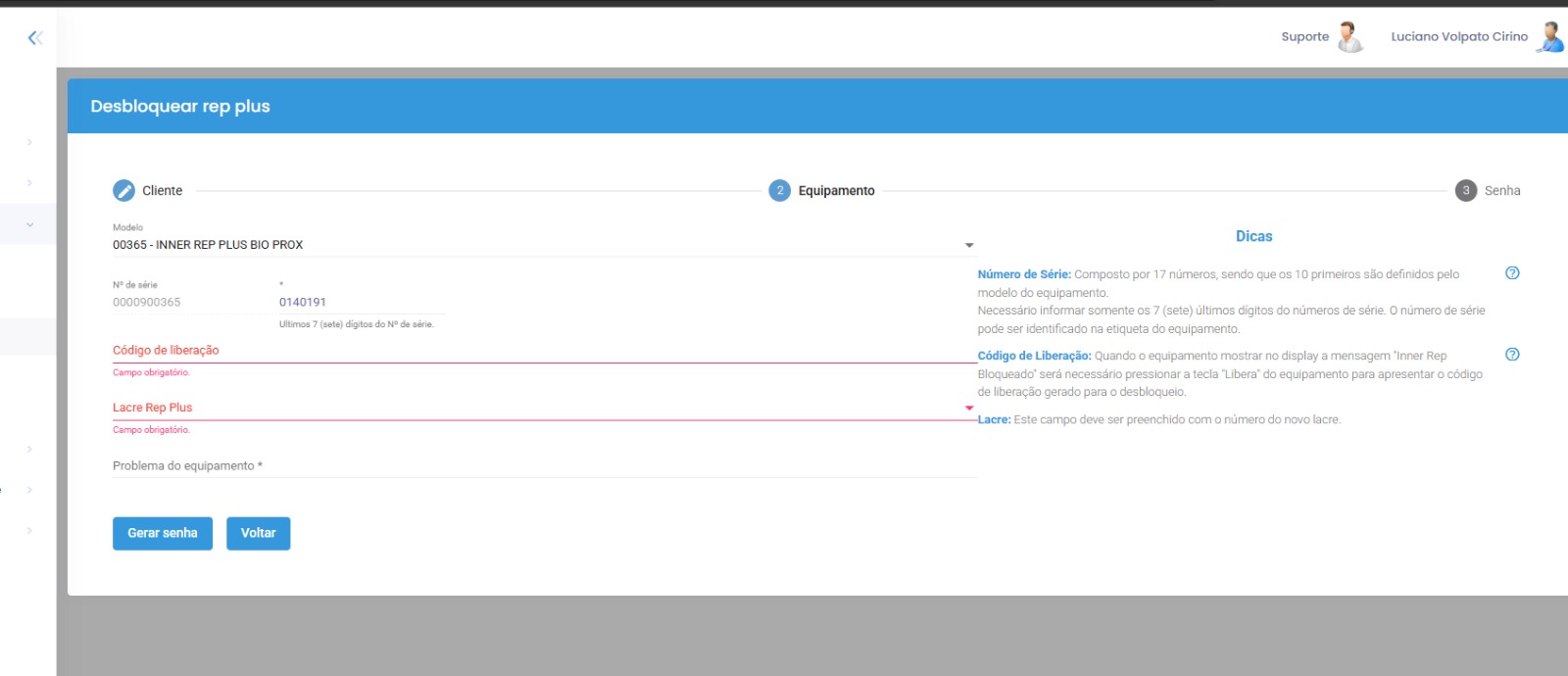
Task: Click the pencil icon for Cliente step
Action: (123, 191)
